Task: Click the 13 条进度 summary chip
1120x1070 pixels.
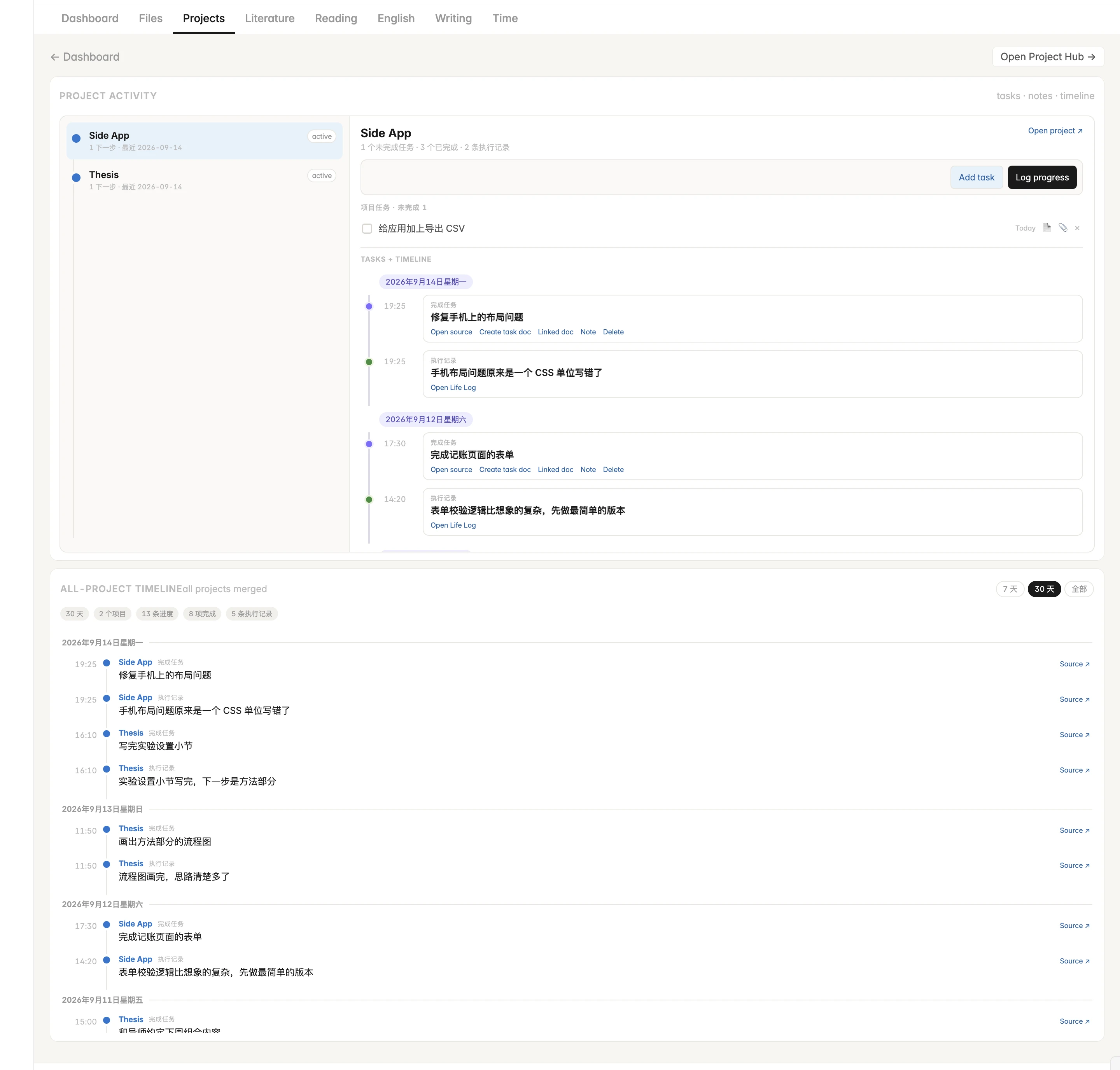Action: tap(157, 614)
